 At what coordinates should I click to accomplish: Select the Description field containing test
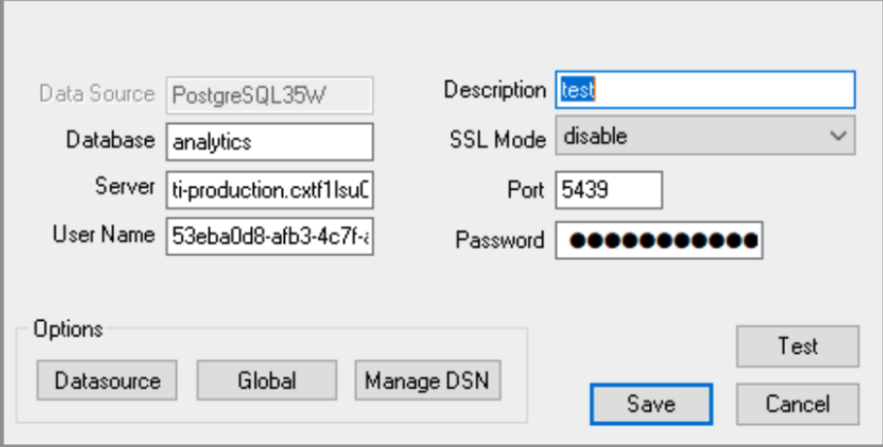tap(705, 90)
